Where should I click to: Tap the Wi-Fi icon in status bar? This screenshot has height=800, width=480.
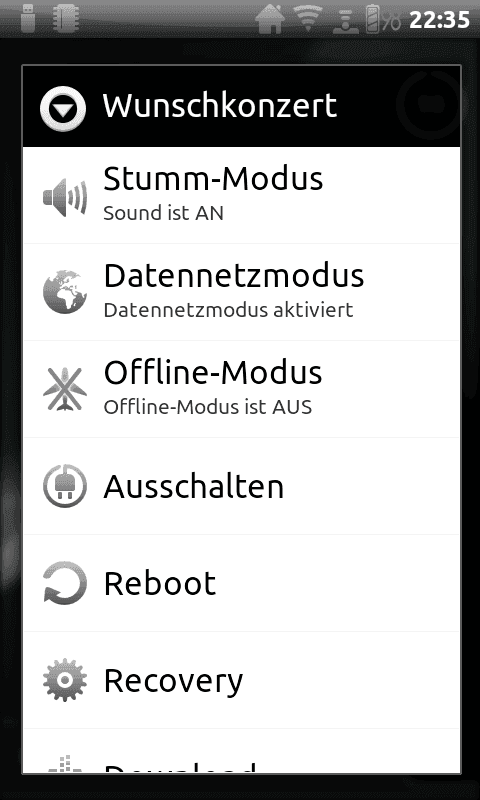click(308, 19)
